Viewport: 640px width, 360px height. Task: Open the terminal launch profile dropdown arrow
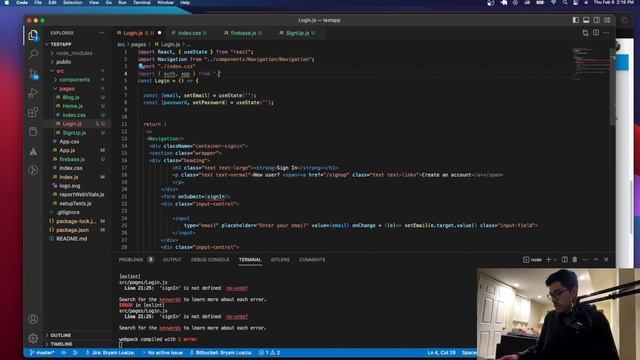[555, 260]
